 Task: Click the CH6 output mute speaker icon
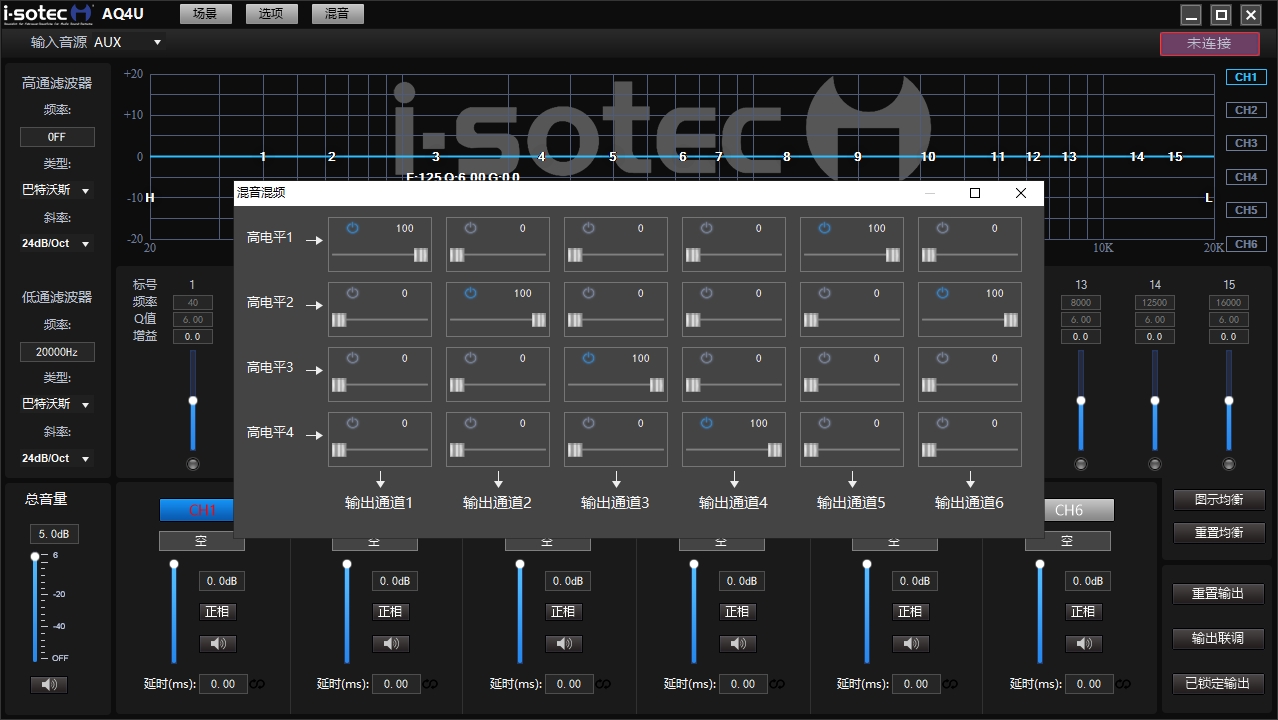(x=1083, y=644)
